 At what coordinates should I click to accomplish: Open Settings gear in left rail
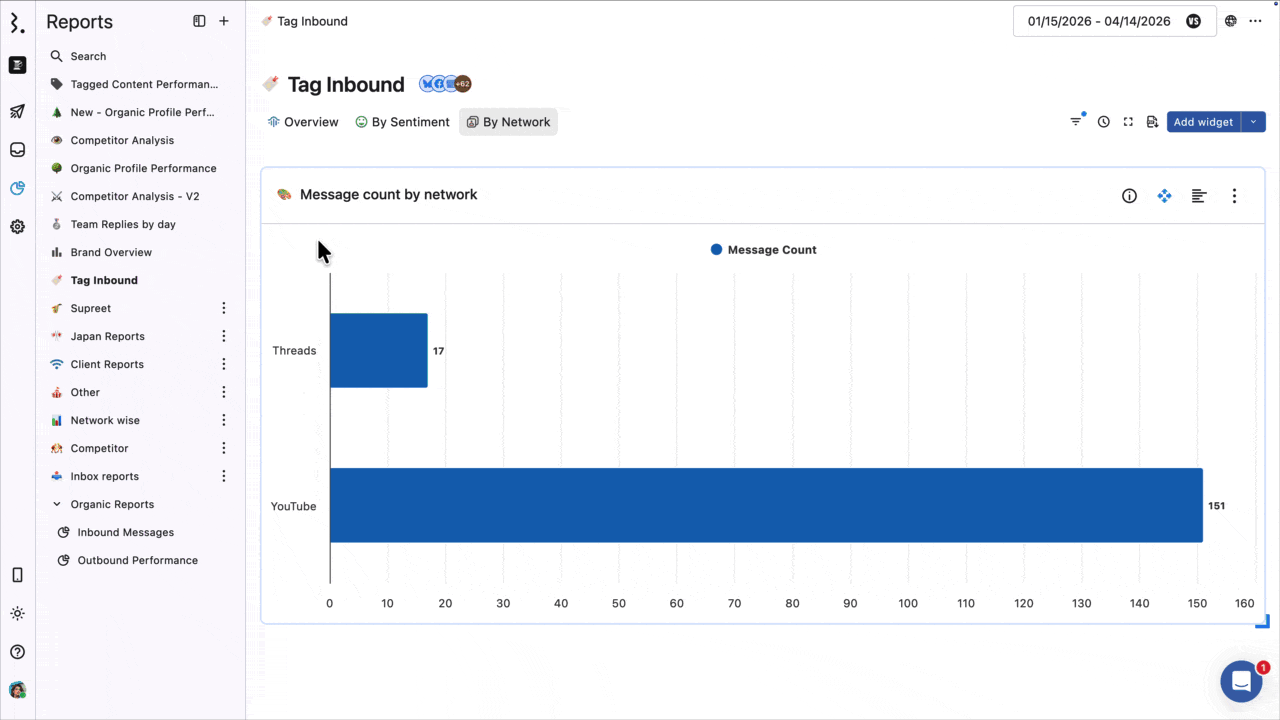[x=17, y=227]
